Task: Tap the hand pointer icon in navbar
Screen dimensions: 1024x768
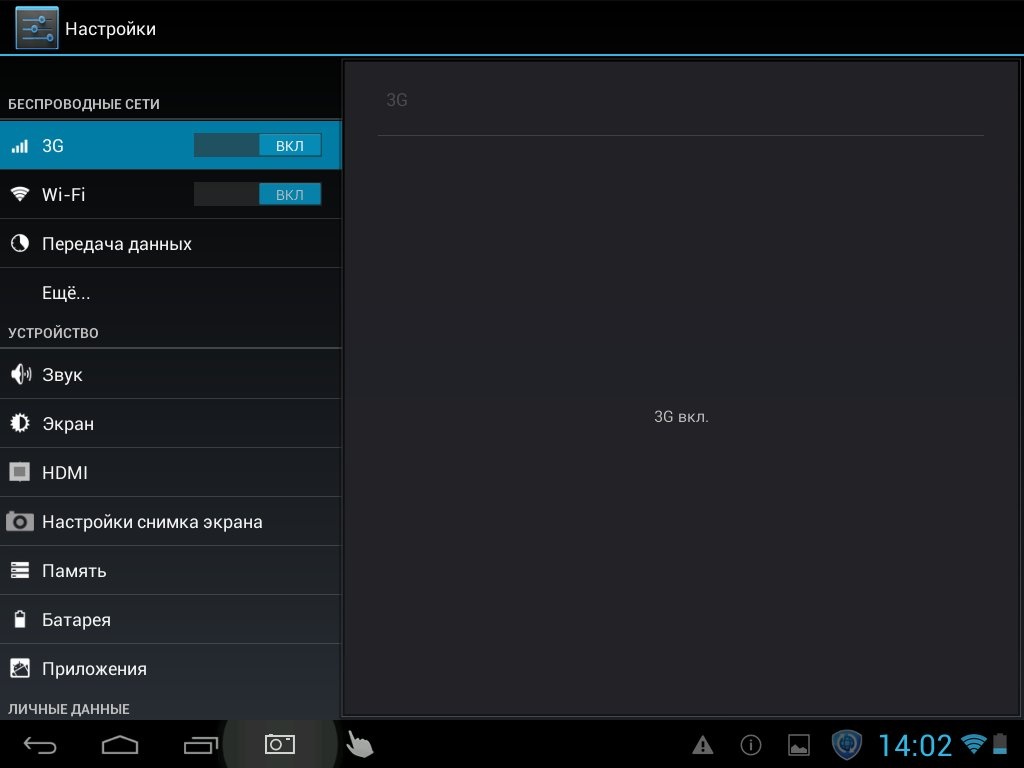Action: click(x=358, y=744)
